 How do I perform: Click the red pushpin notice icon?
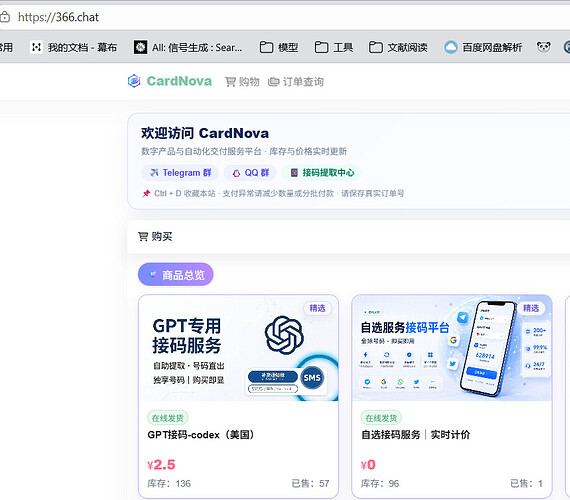(x=146, y=193)
